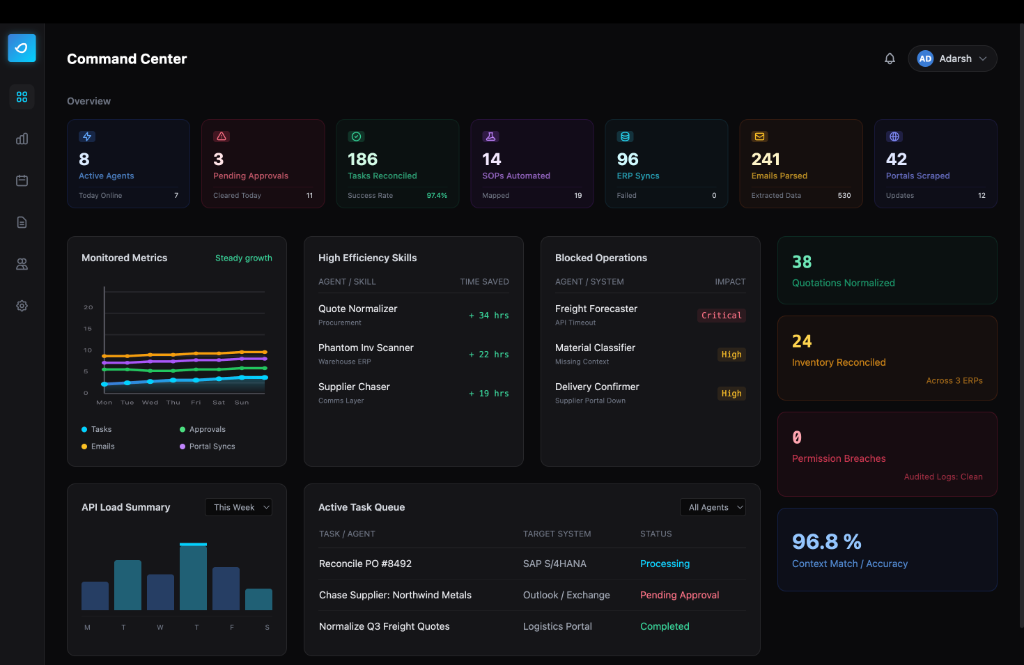Click the Steady growth label
The image size is (1024, 665).
[244, 258]
